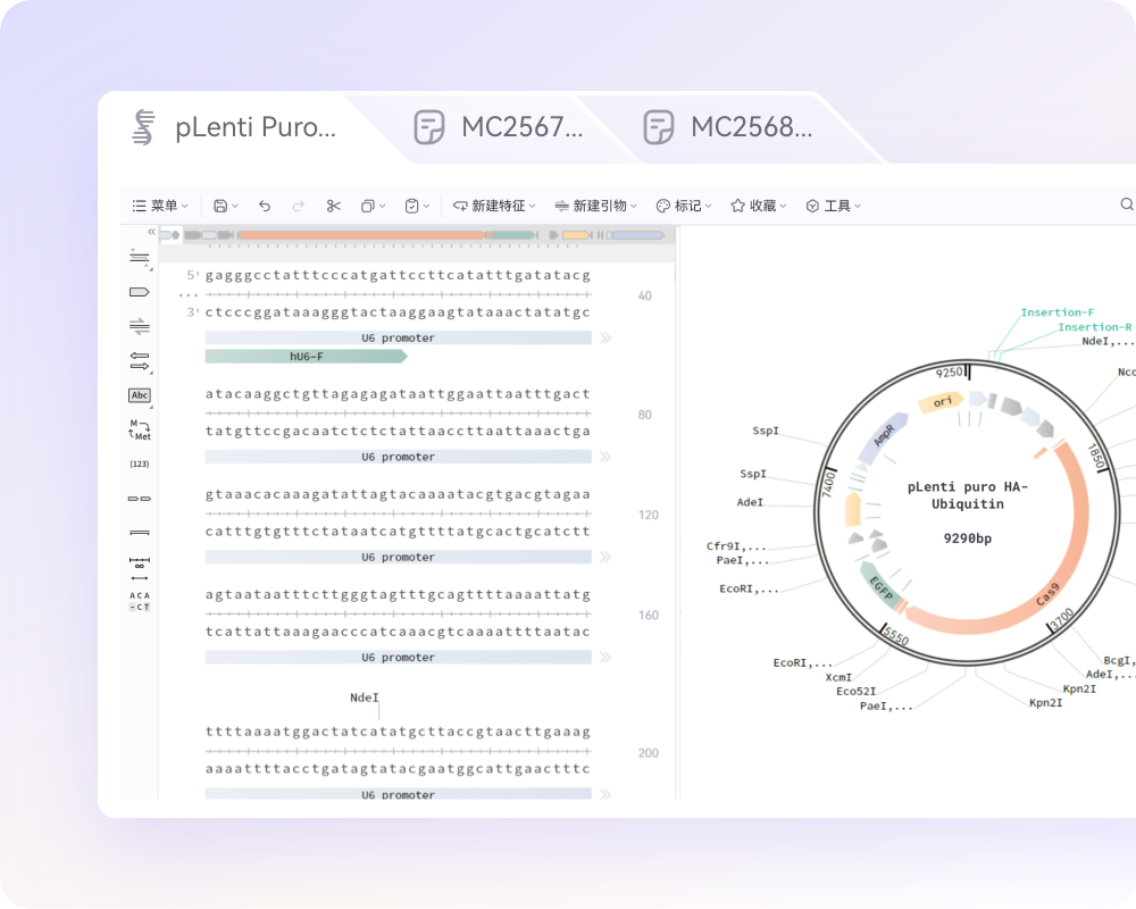Expand the paste options arrow
Screen dimensions: 1136x909
pos(427,206)
